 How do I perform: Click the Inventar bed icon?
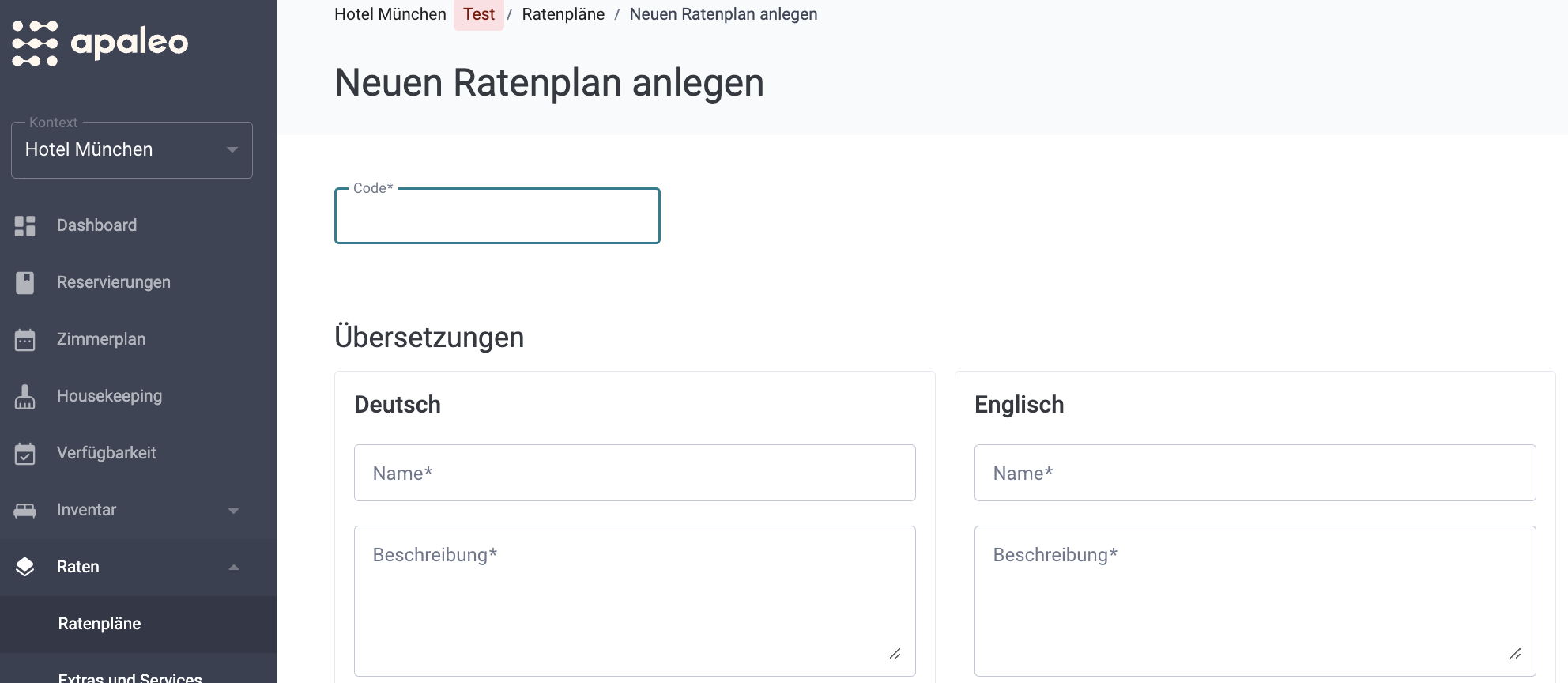coord(25,511)
